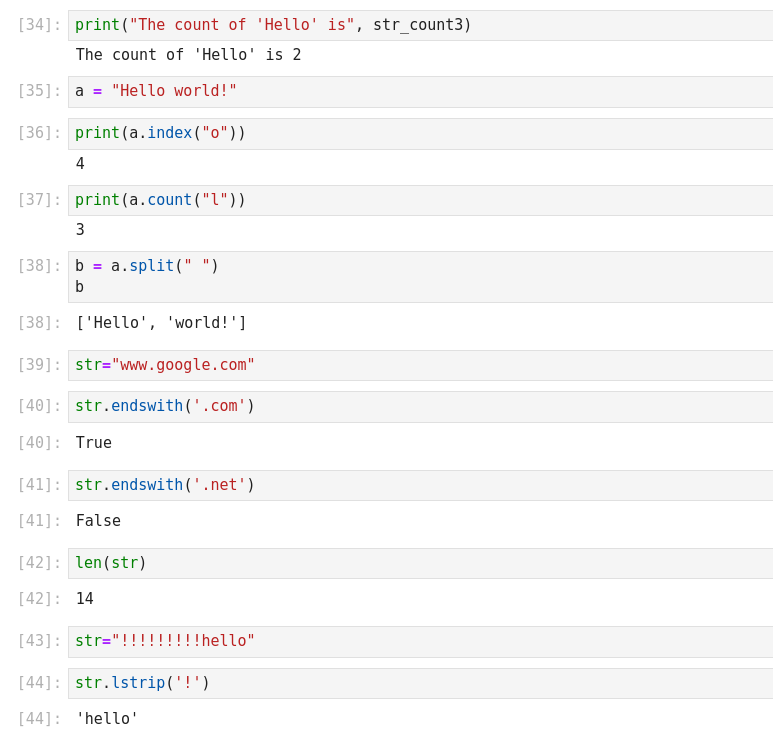Click the len(str) code cell
The width and height of the screenshot is (773, 745).
point(420,563)
